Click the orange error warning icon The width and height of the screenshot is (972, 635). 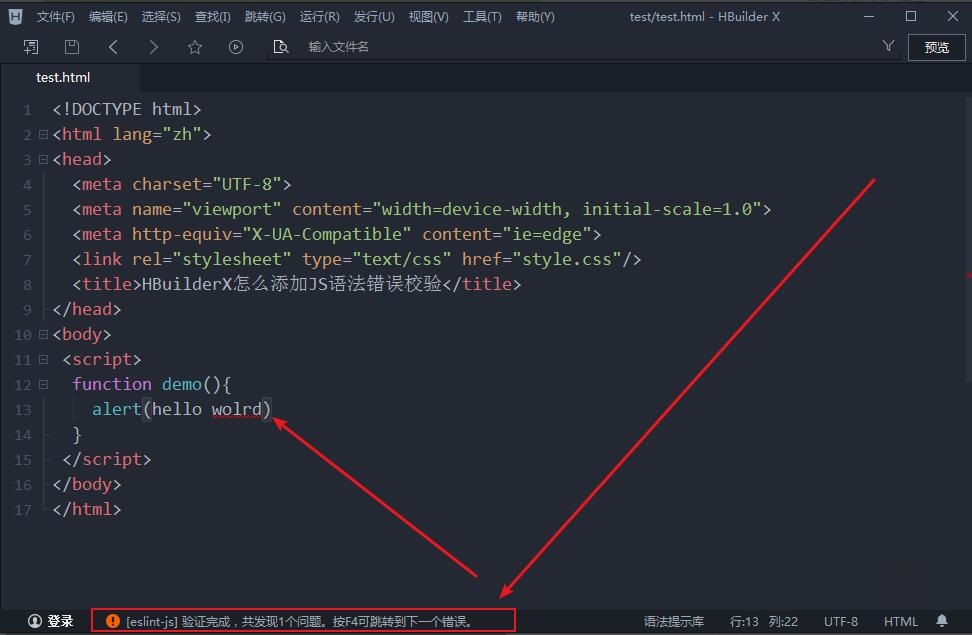(112, 621)
